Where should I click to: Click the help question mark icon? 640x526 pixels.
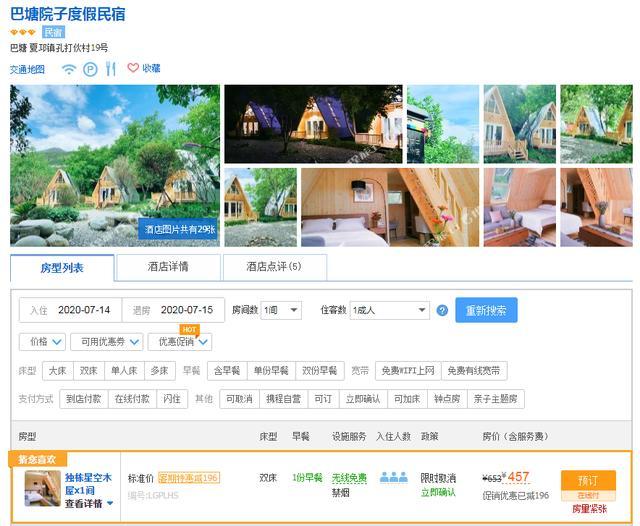[442, 310]
